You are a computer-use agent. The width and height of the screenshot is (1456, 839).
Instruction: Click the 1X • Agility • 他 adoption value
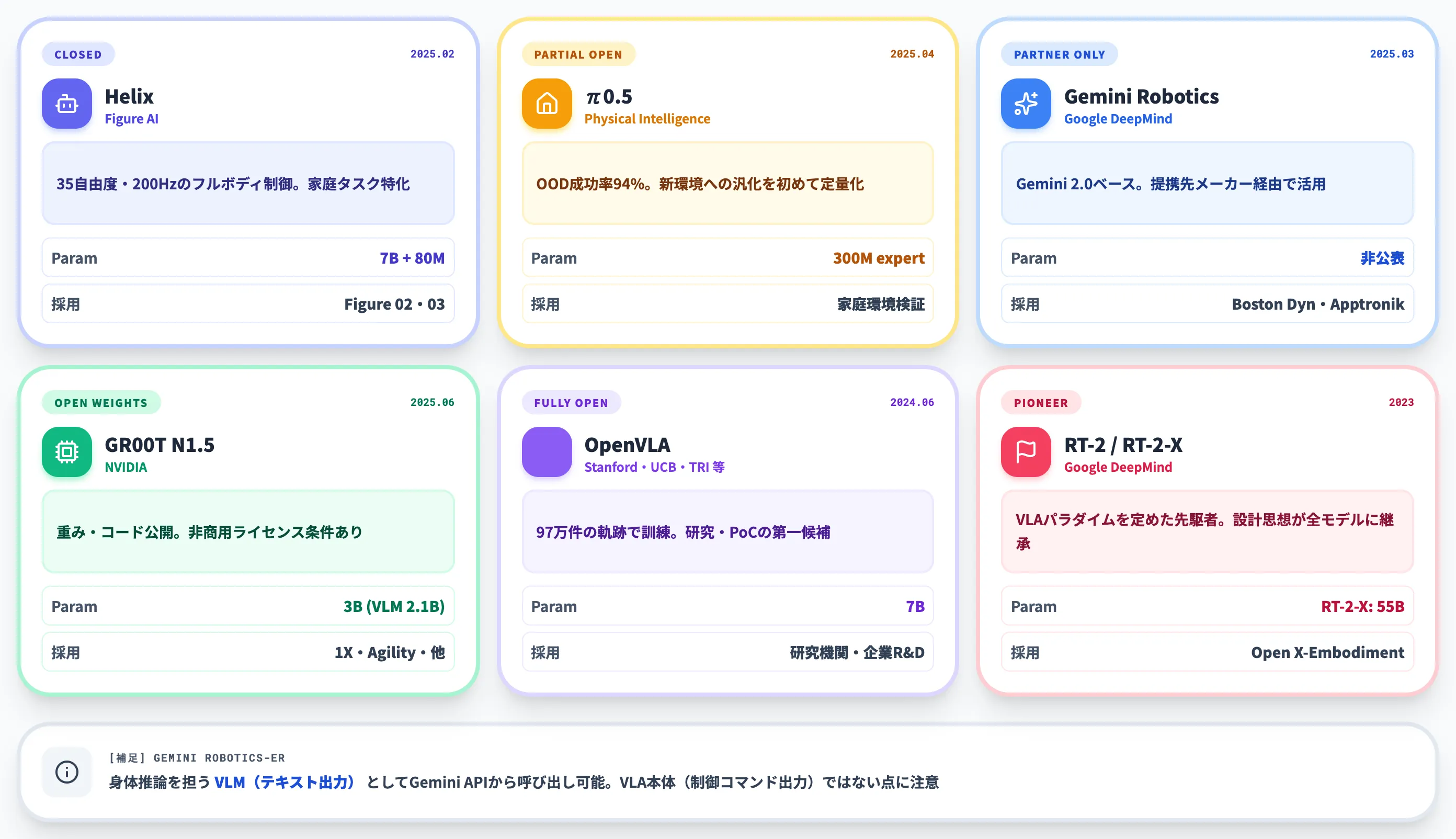pos(390,652)
